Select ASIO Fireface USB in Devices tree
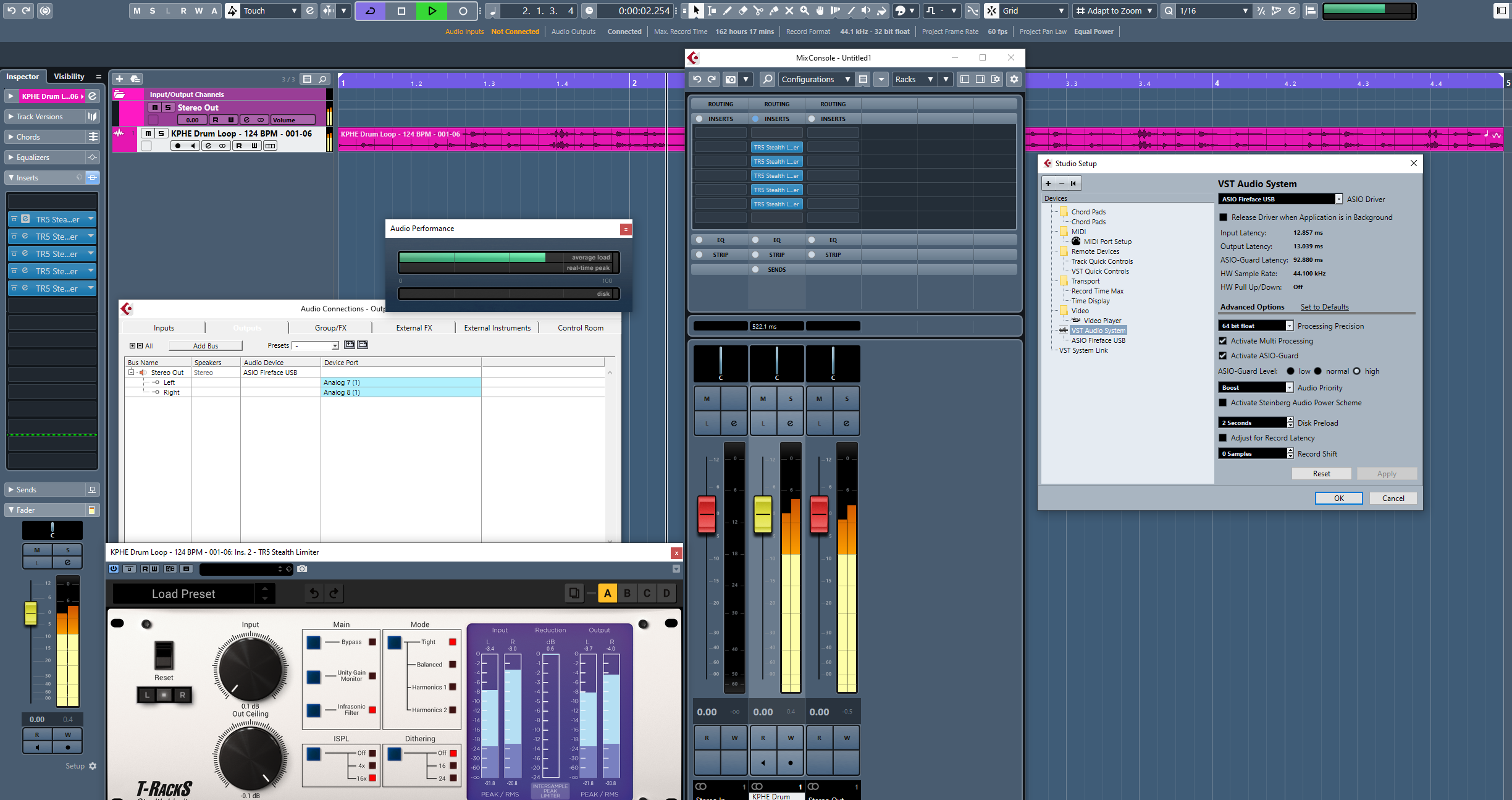The height and width of the screenshot is (800, 1512). (x=1098, y=340)
